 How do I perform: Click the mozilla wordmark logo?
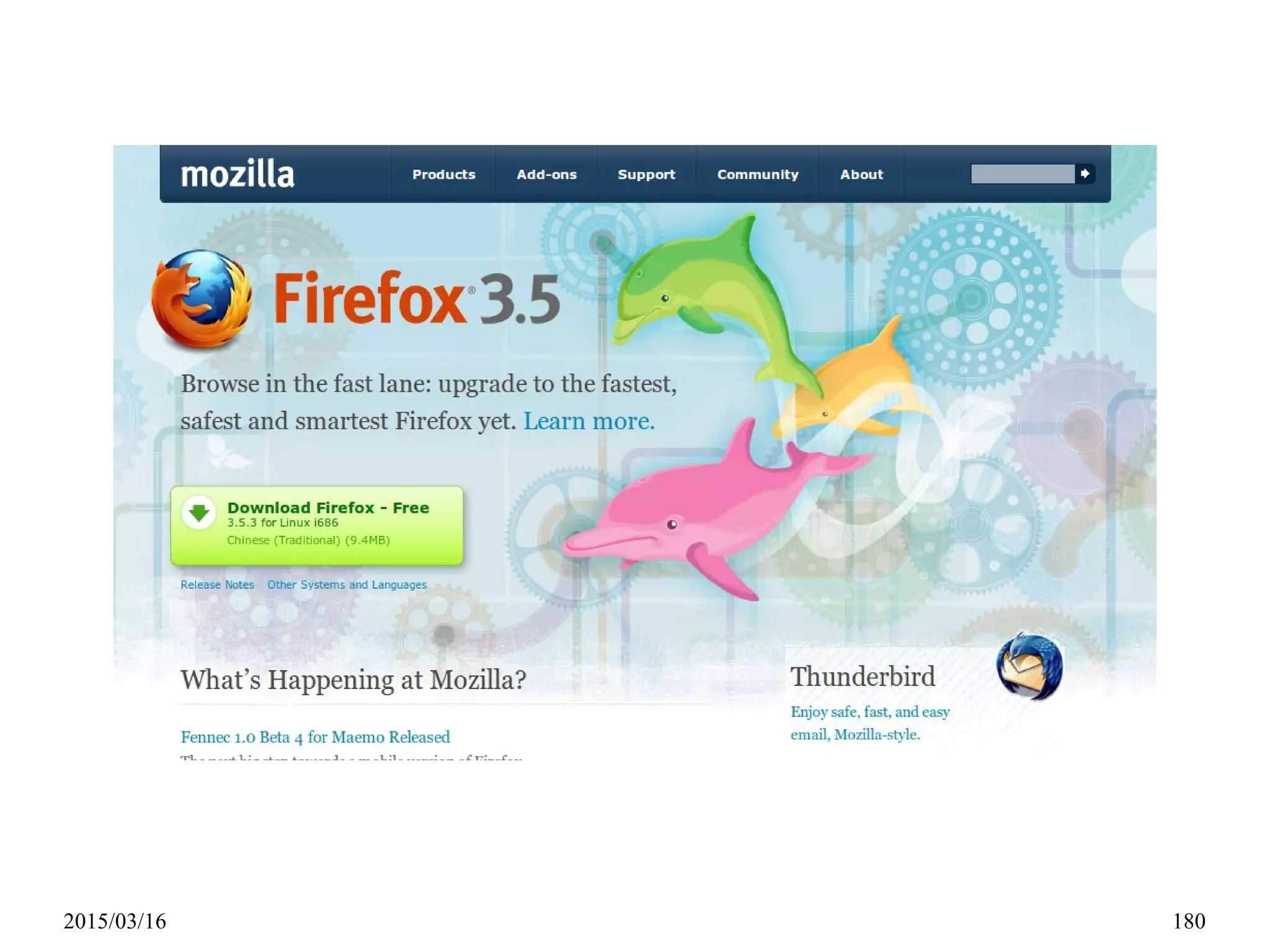click(x=237, y=174)
